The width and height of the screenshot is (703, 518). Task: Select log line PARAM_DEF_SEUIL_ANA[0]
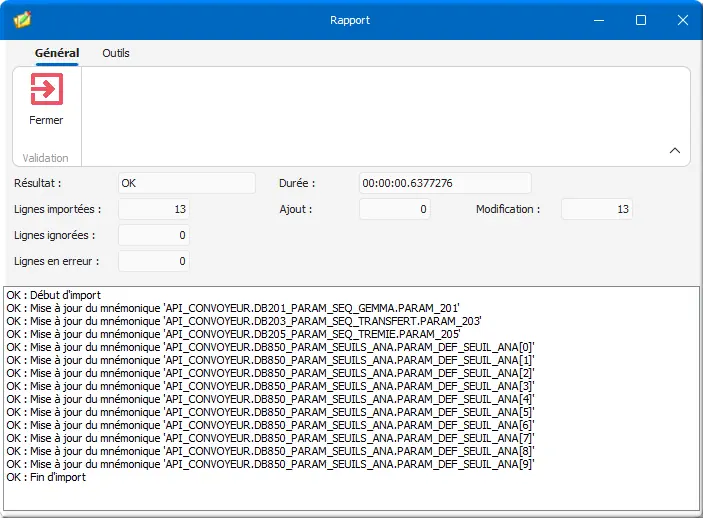click(x=270, y=347)
